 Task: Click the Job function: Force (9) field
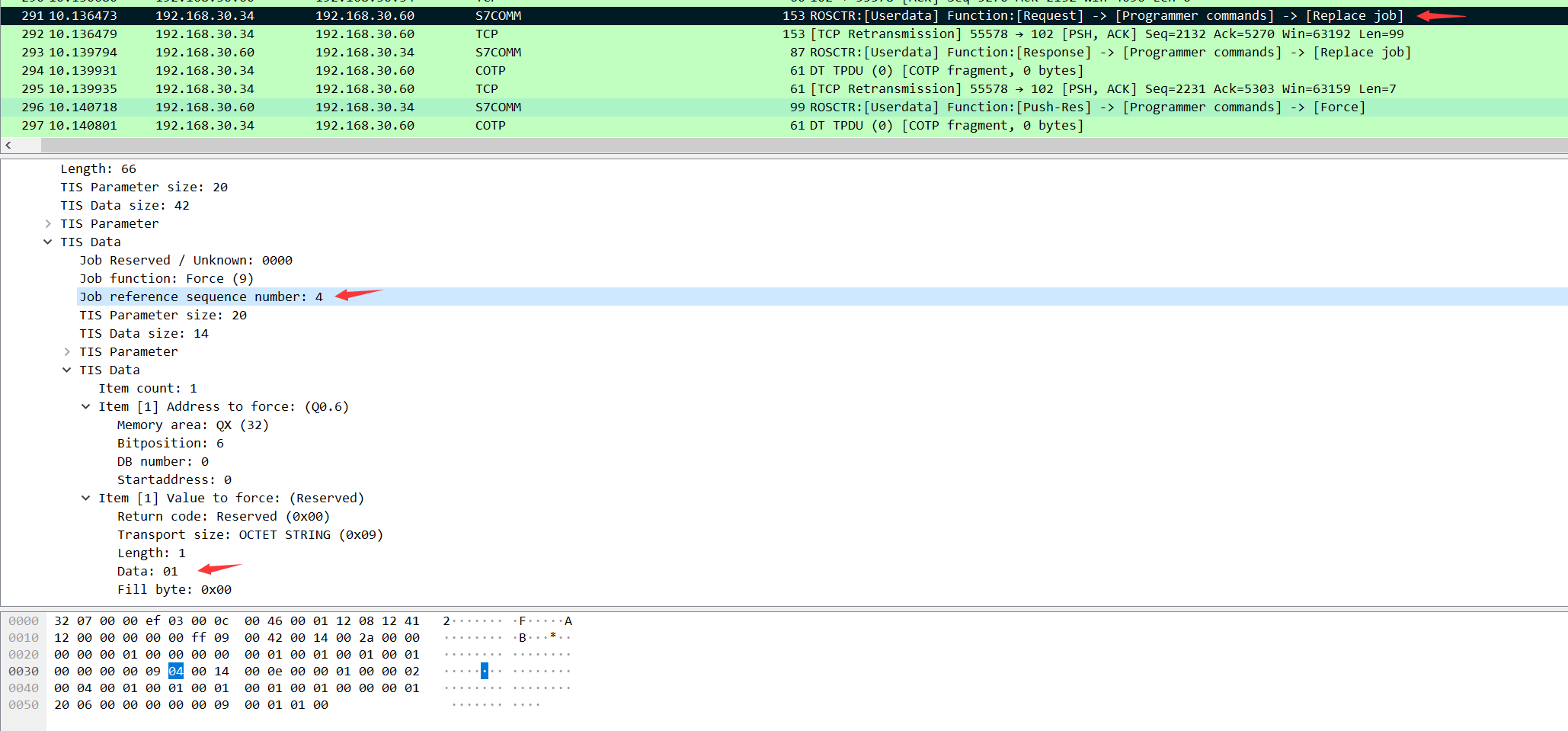[x=166, y=279]
